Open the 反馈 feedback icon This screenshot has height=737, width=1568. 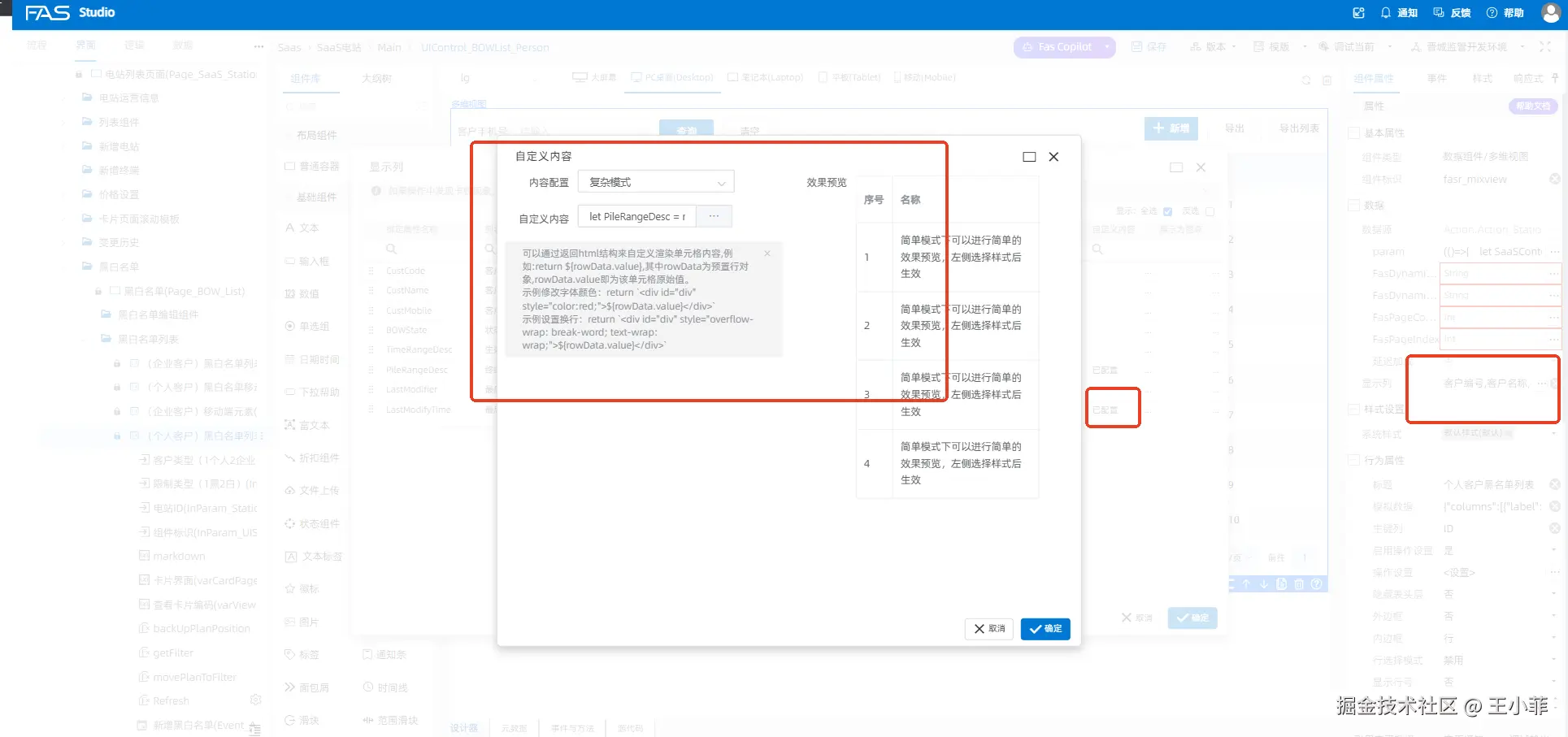tap(1452, 13)
